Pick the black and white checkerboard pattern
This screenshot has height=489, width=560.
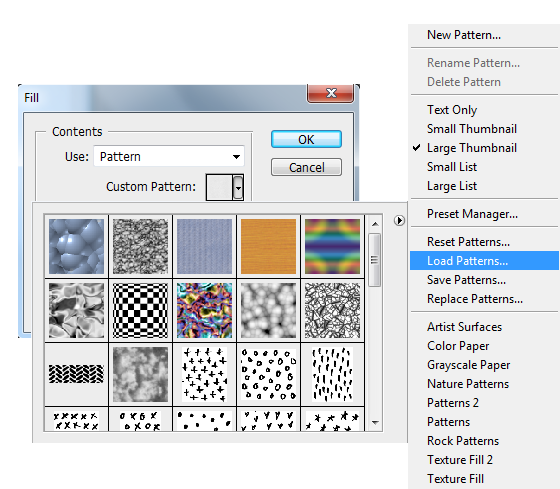pos(140,310)
